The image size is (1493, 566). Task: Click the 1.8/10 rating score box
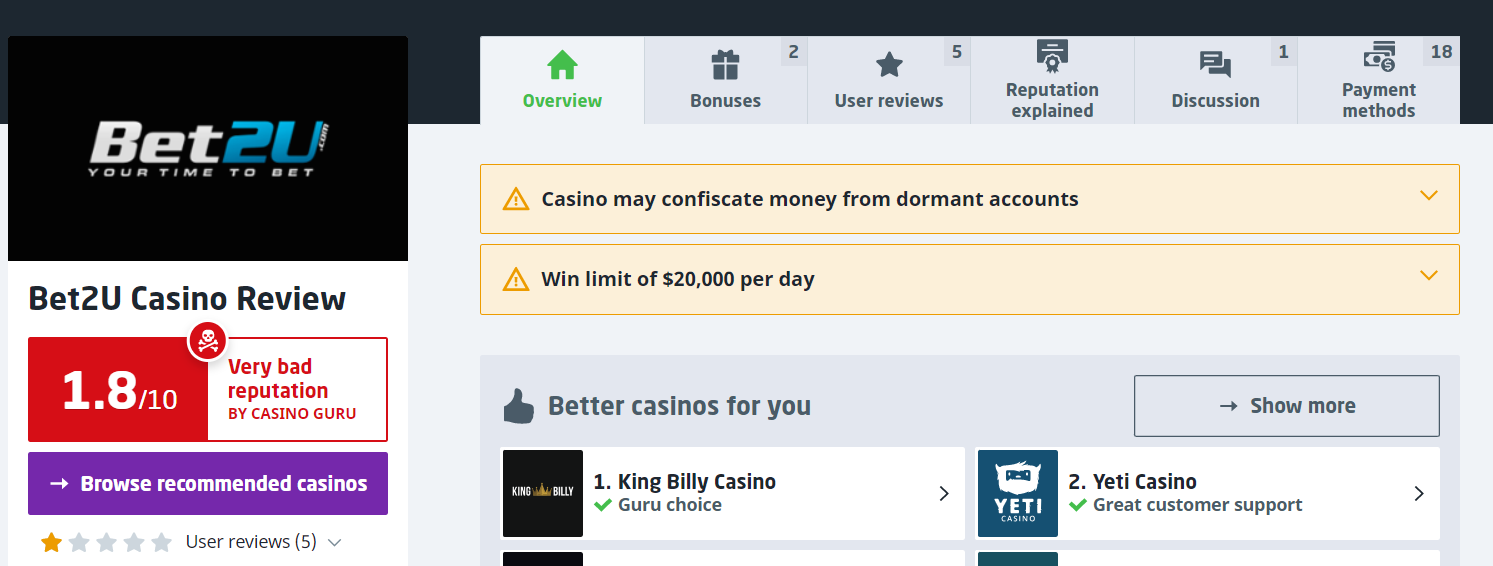[118, 390]
